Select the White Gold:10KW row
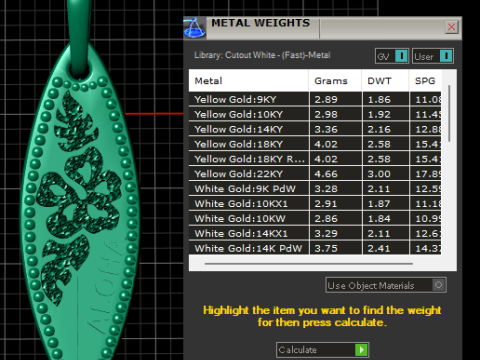Image resolution: width=480 pixels, height=360 pixels. tap(315, 218)
